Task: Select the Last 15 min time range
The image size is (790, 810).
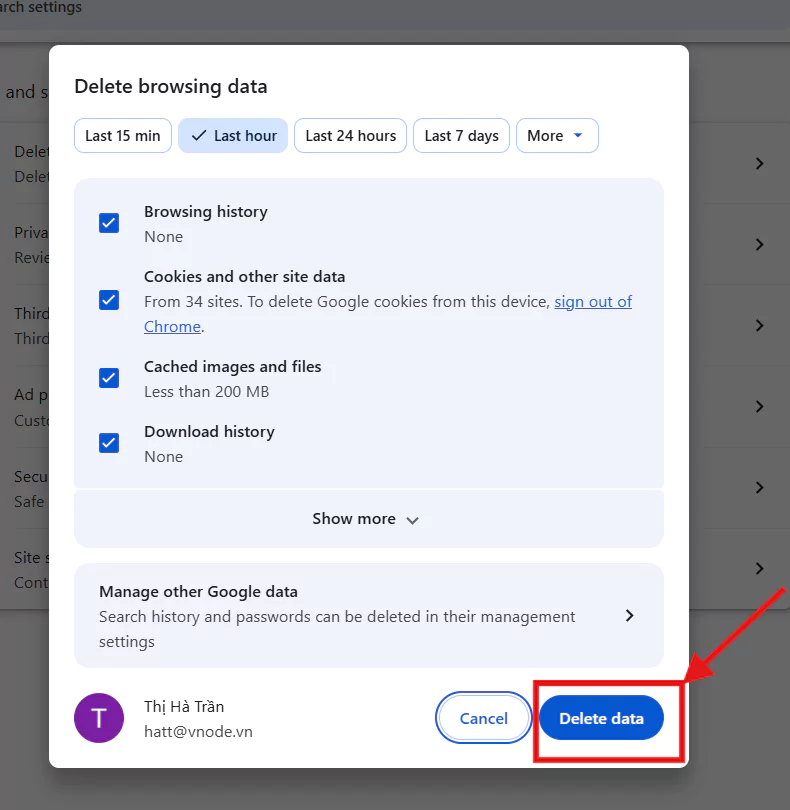Action: [x=123, y=136]
